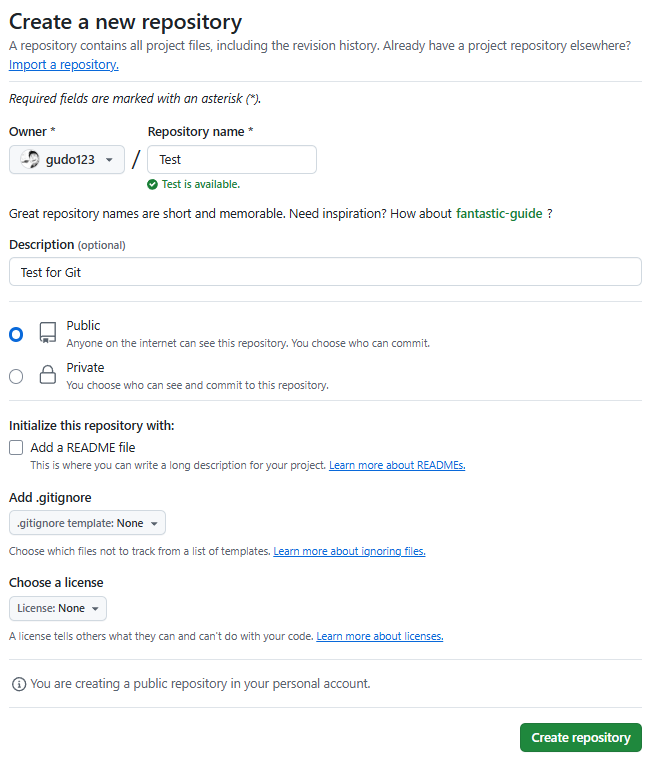Open the Learn more about ignoring files link

(x=349, y=551)
